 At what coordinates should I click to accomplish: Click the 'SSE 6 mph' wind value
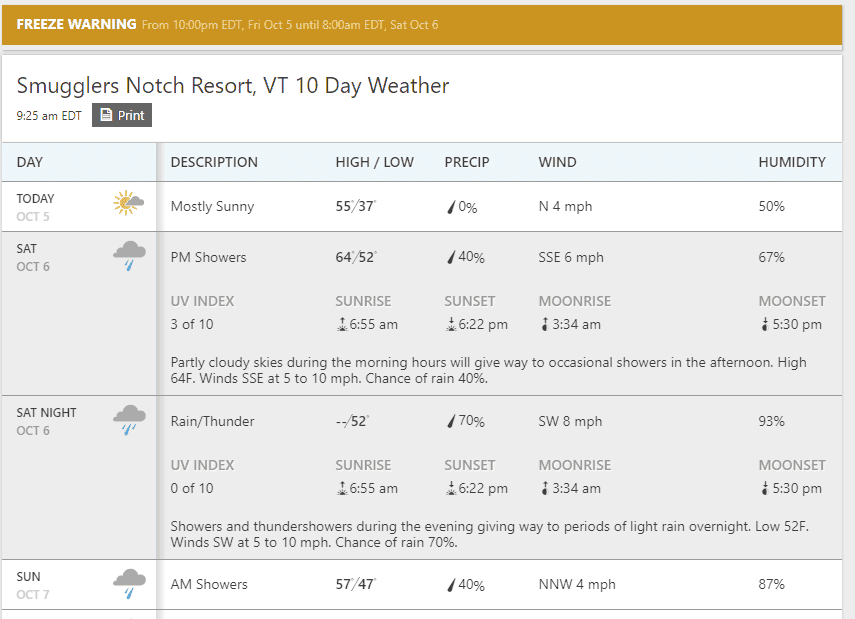click(571, 257)
